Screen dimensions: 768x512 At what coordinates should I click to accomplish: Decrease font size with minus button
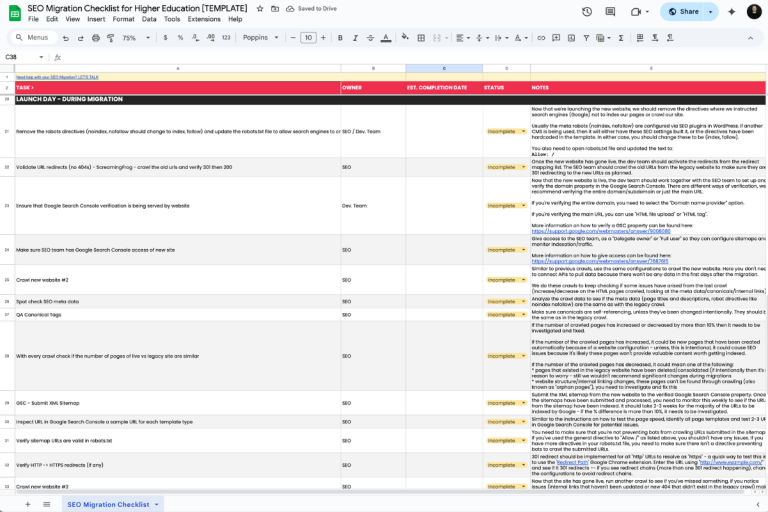coord(293,38)
